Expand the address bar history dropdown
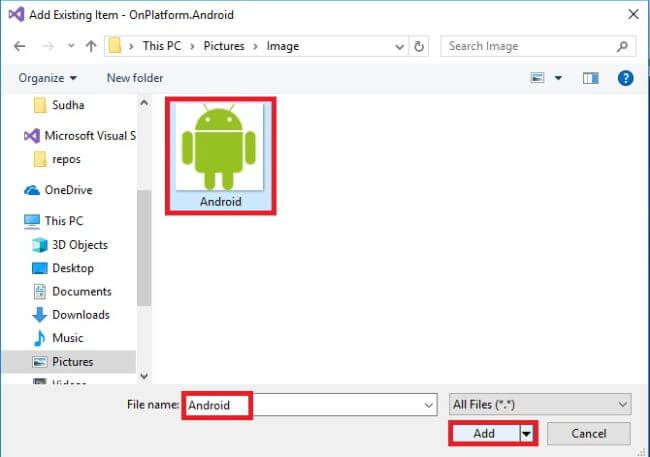 click(x=399, y=46)
